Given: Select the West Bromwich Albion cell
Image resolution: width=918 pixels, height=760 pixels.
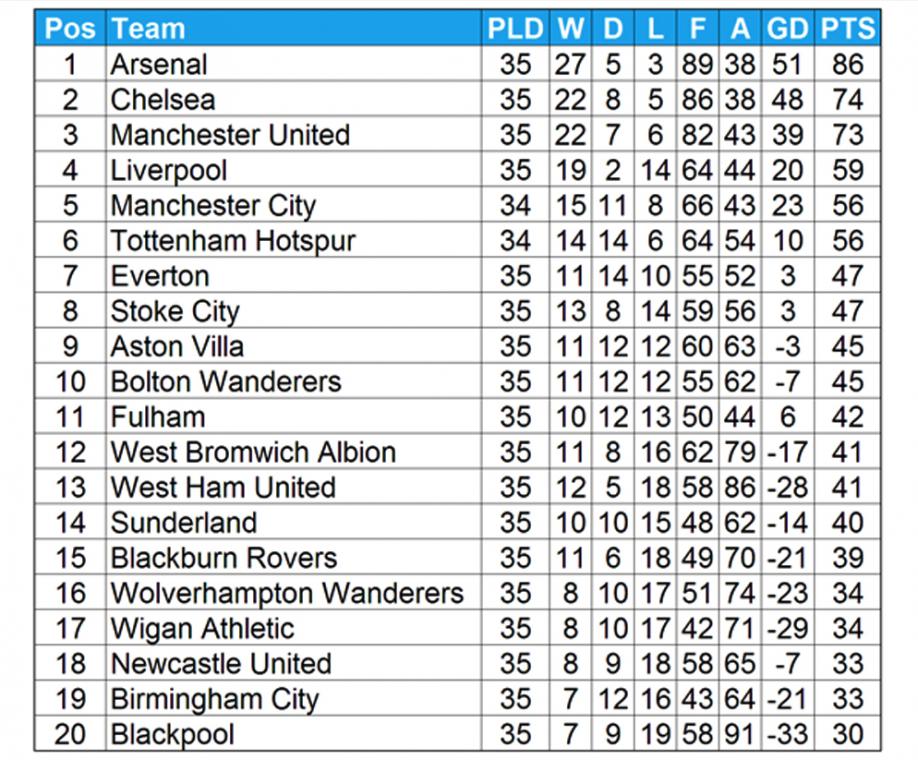Looking at the screenshot, I should pos(294,451).
